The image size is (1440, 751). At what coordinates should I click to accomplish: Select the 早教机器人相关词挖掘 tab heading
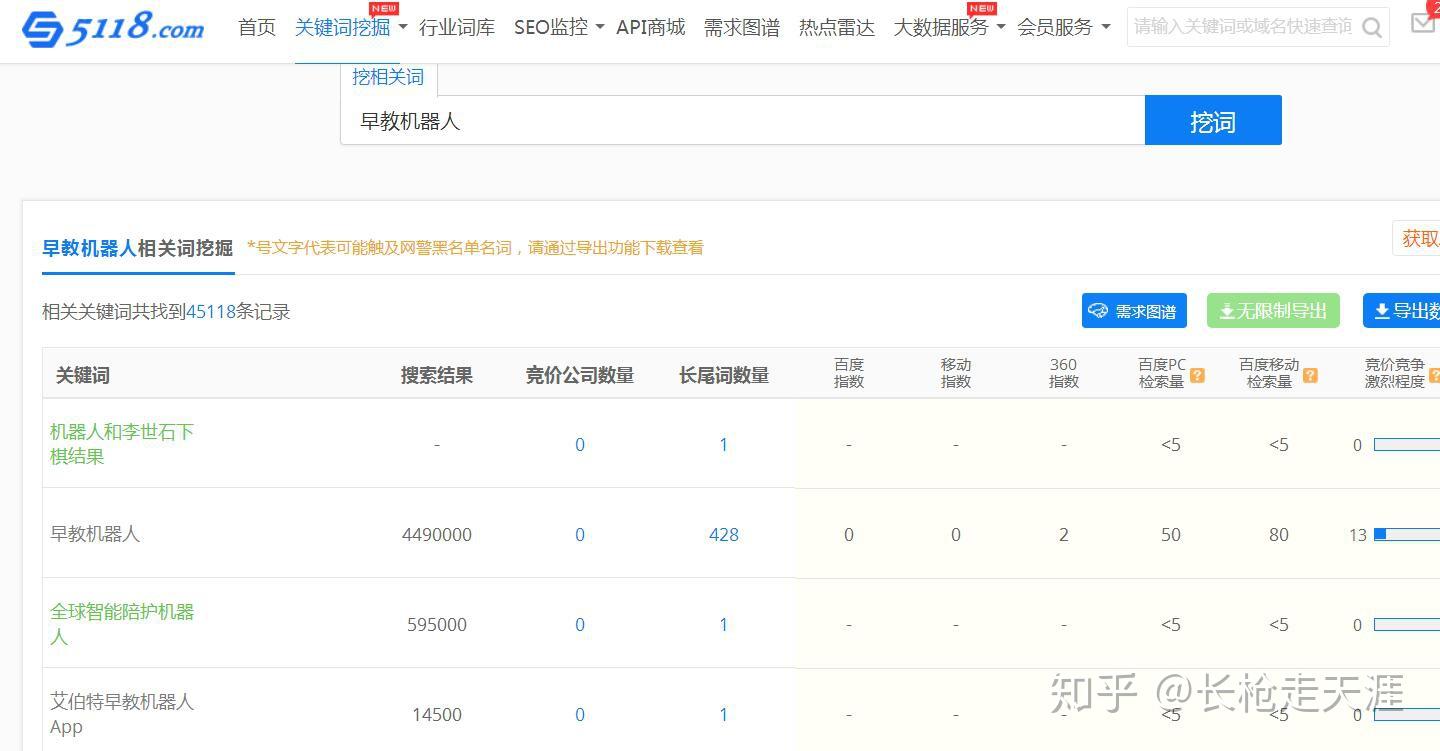(137, 248)
